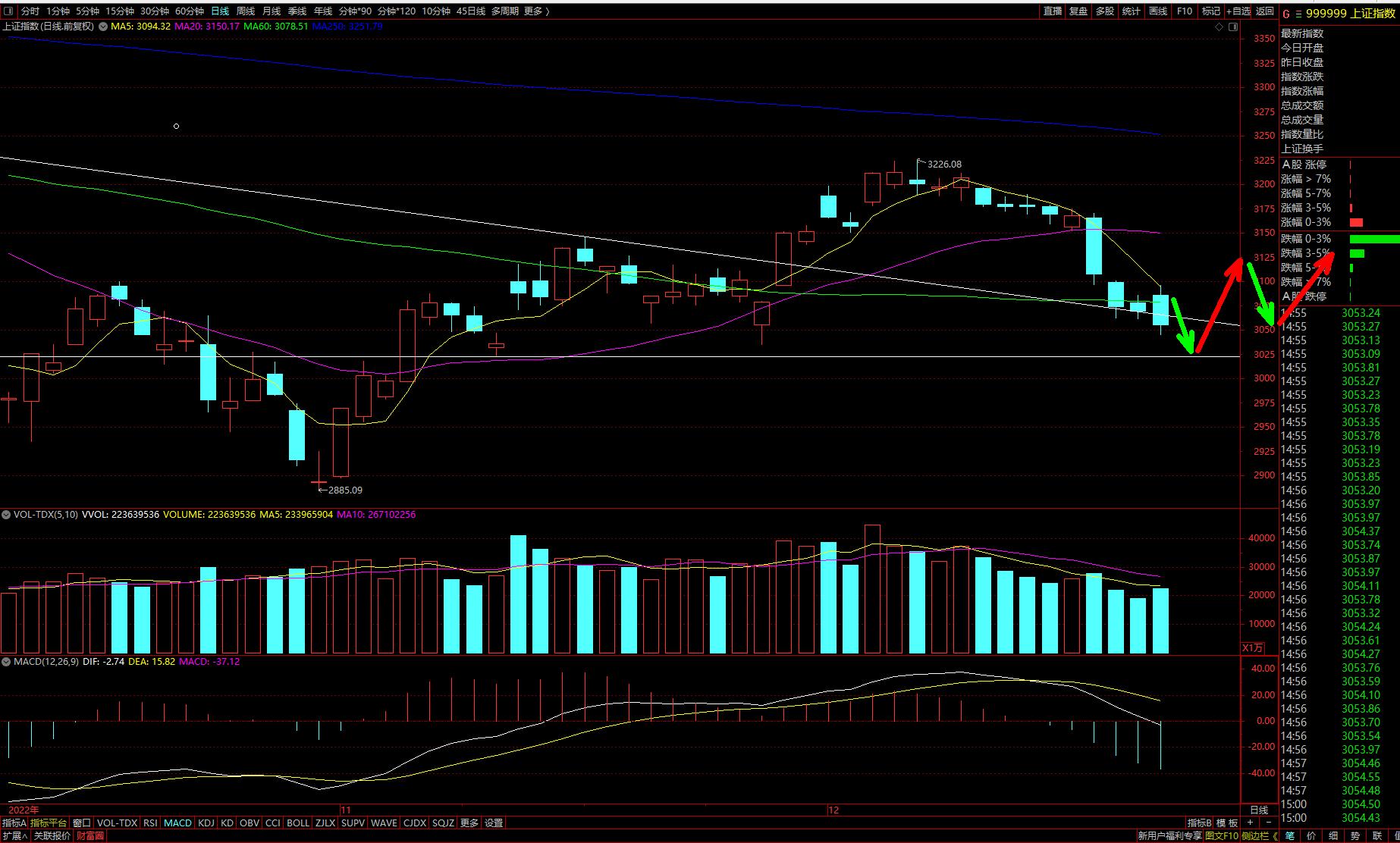
Task: Select the 笔 tick detail tab
Action: pyautogui.click(x=1290, y=836)
